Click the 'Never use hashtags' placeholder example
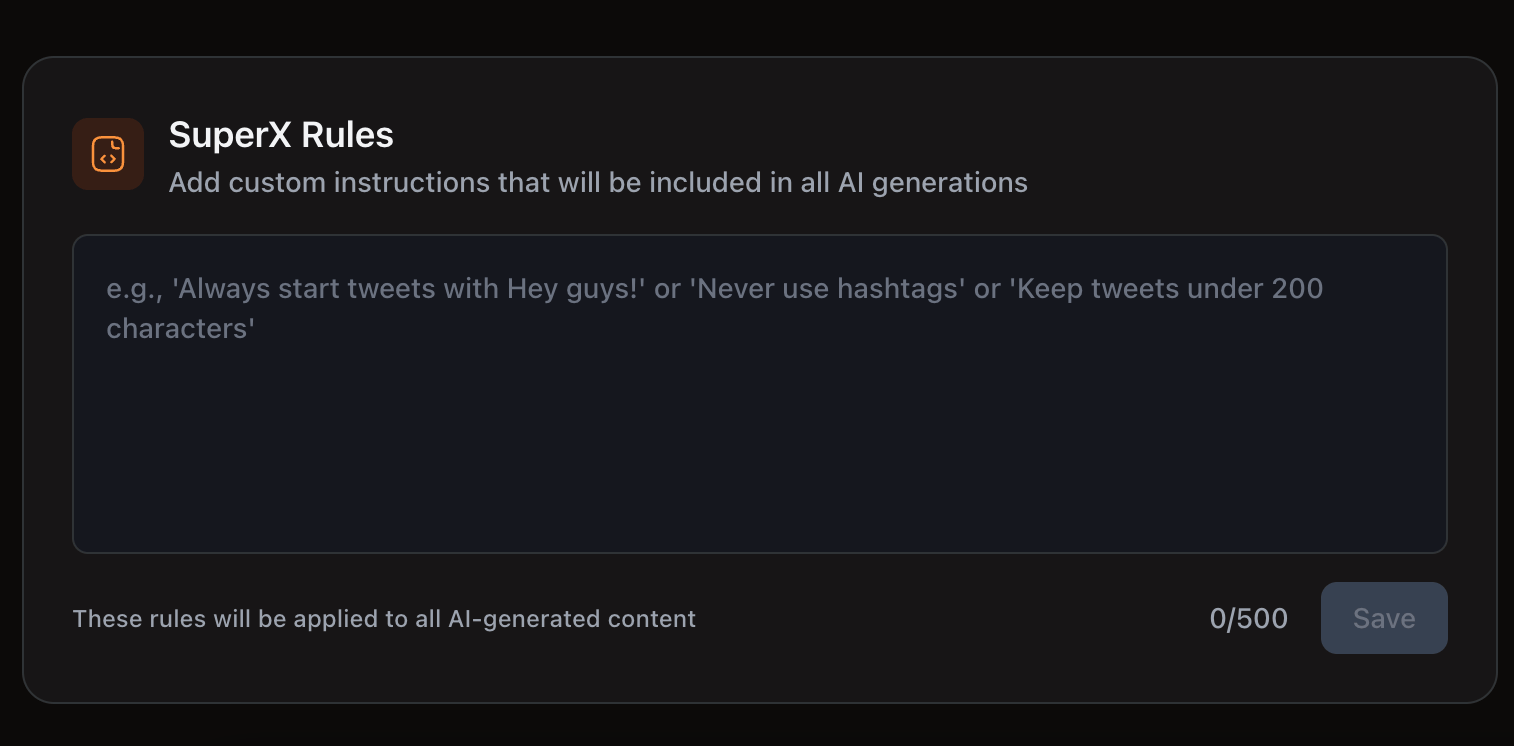 point(827,289)
